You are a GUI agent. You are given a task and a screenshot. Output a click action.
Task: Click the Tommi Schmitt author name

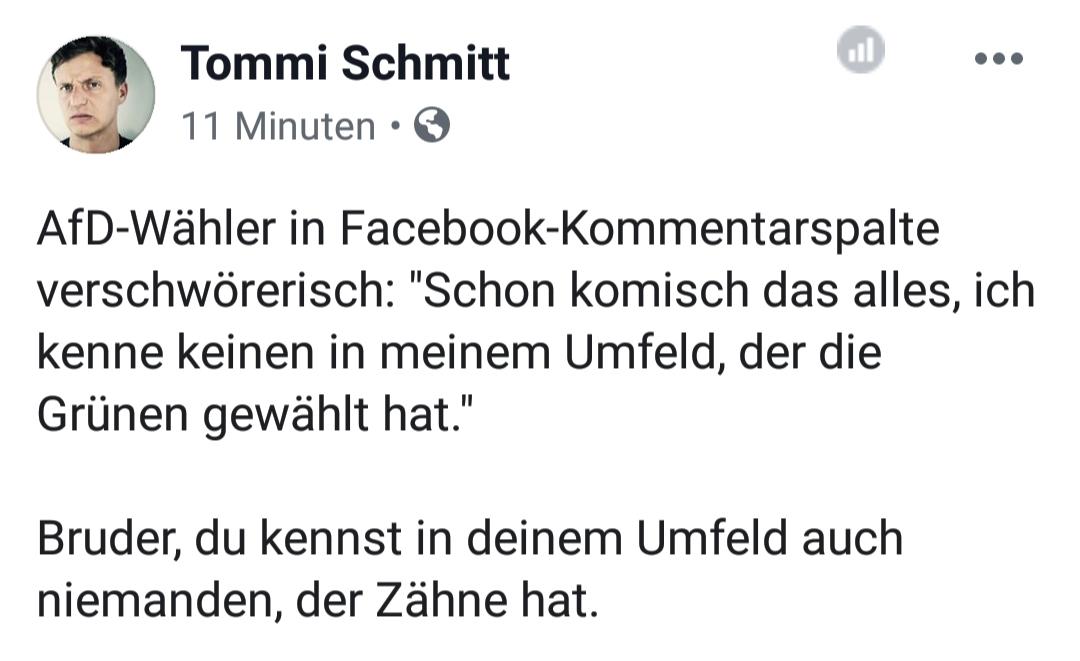pos(345,64)
